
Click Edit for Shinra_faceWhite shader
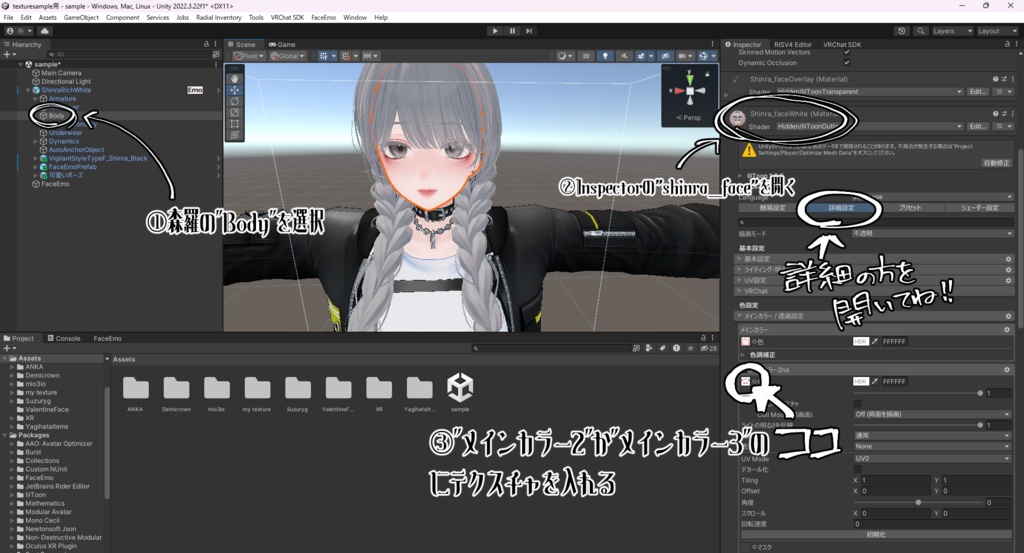(x=977, y=126)
